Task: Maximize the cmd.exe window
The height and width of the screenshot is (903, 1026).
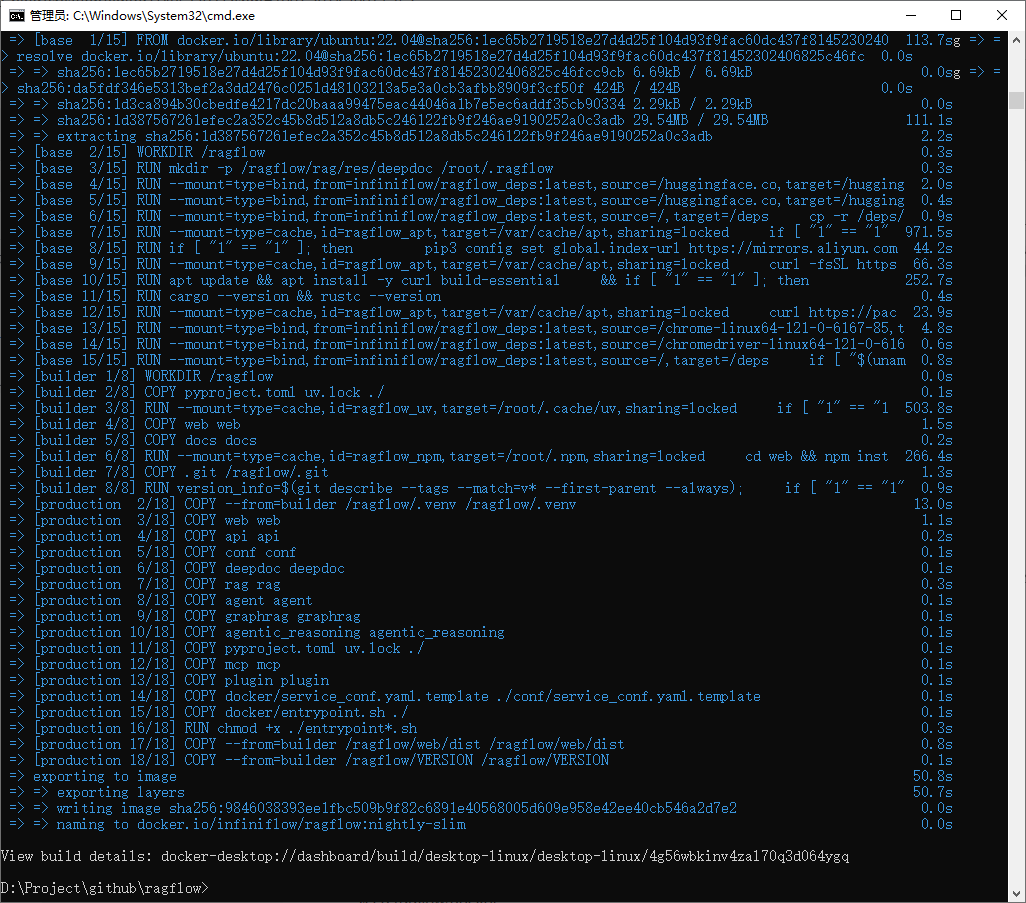Action: pyautogui.click(x=956, y=15)
